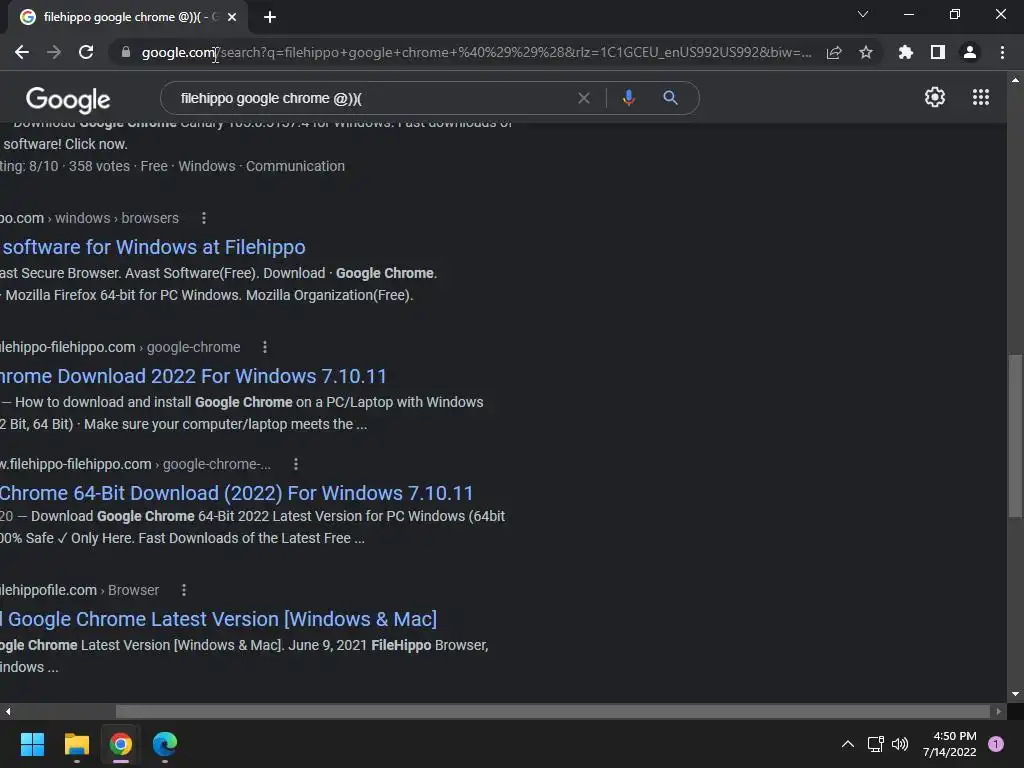Open 'Download 2022 For Windows 7.10.11' result

pyautogui.click(x=193, y=376)
